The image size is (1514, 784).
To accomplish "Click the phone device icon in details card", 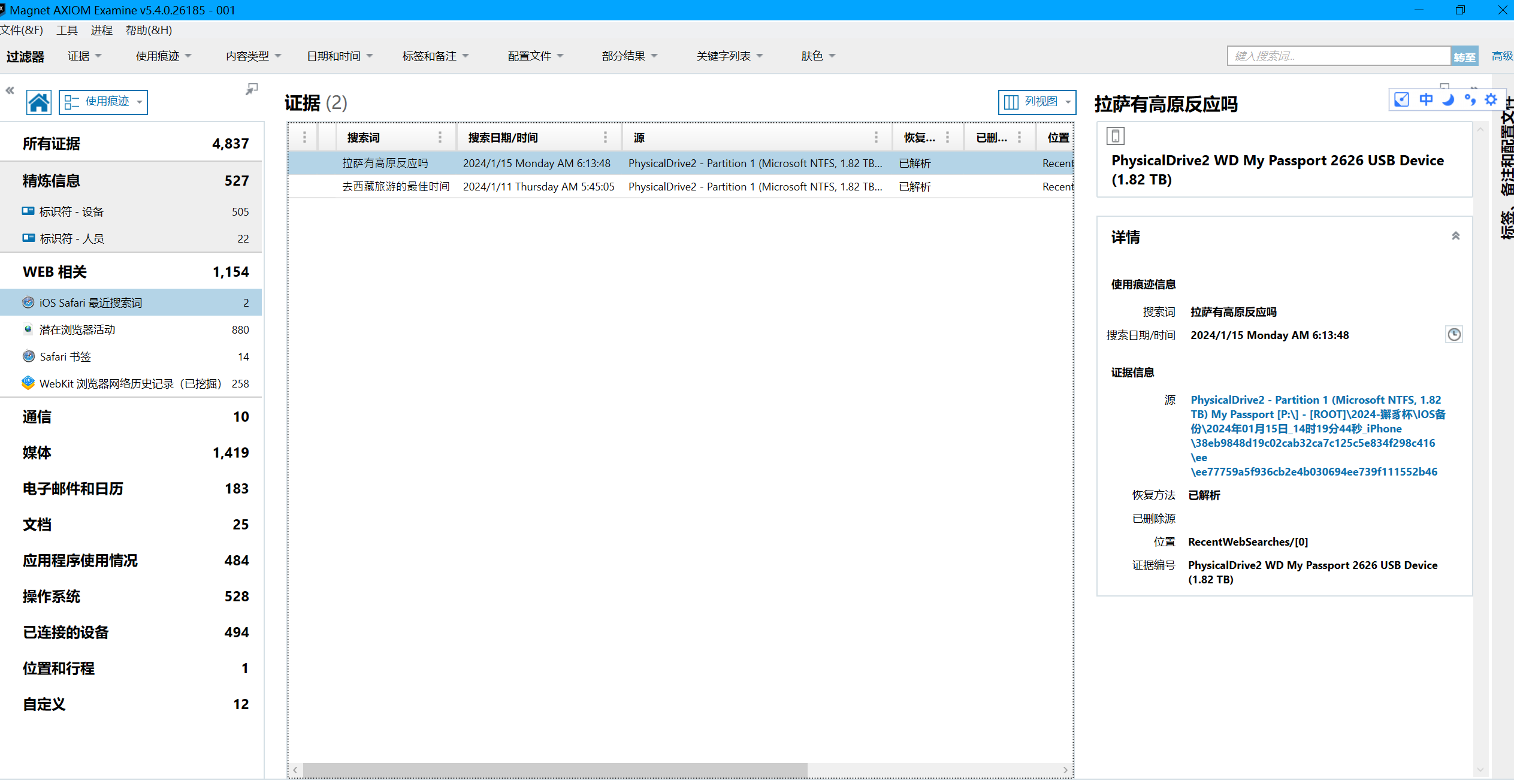I will click(x=1115, y=137).
